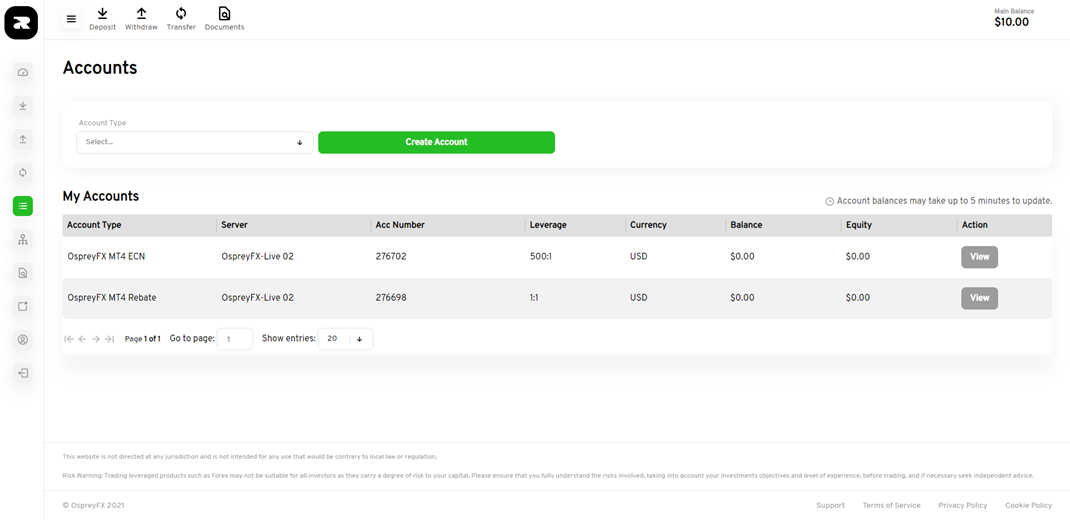
Task: Open the Terms of Service link
Action: coord(891,506)
